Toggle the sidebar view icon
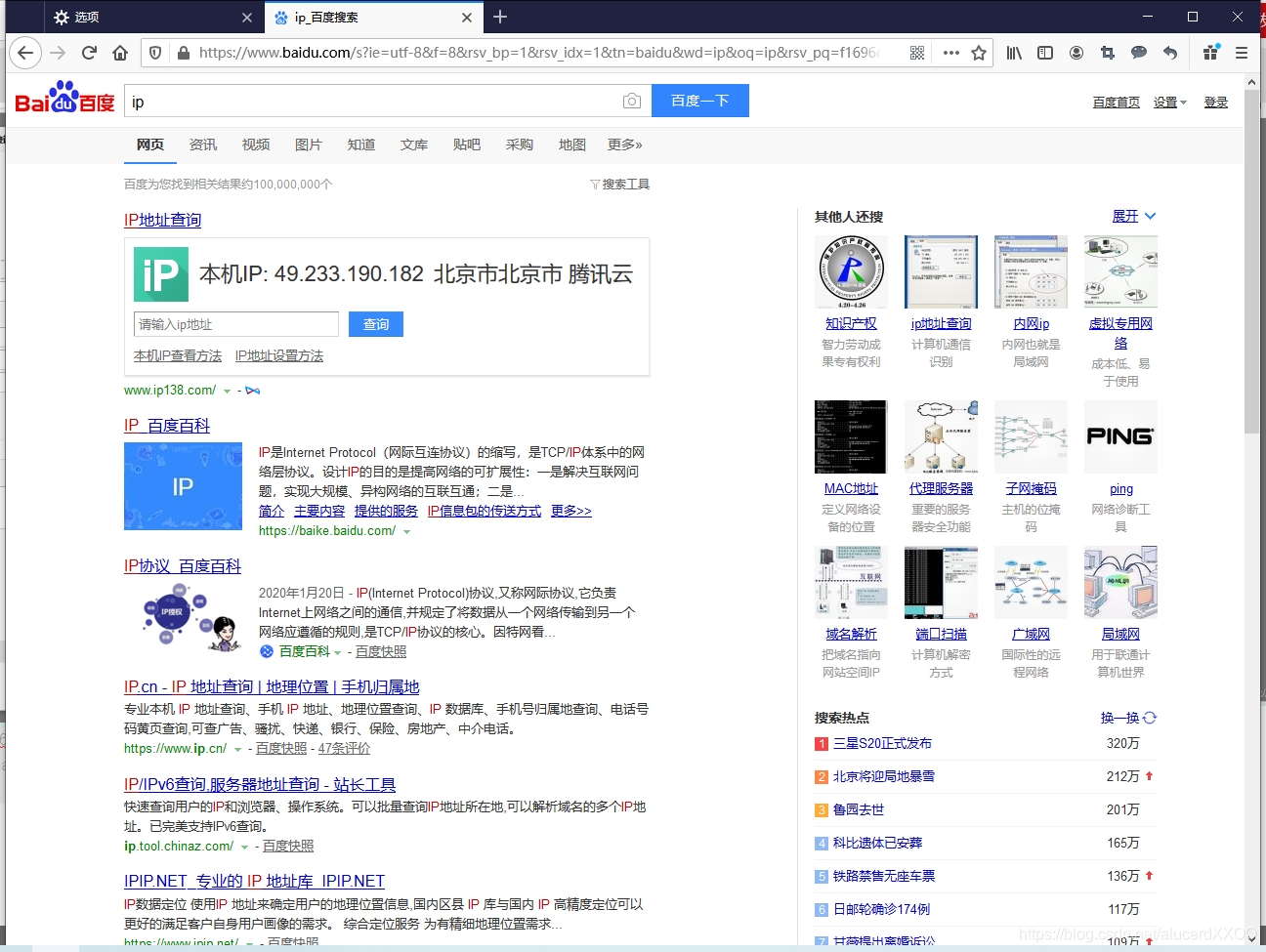The height and width of the screenshot is (952, 1266). tap(1045, 53)
